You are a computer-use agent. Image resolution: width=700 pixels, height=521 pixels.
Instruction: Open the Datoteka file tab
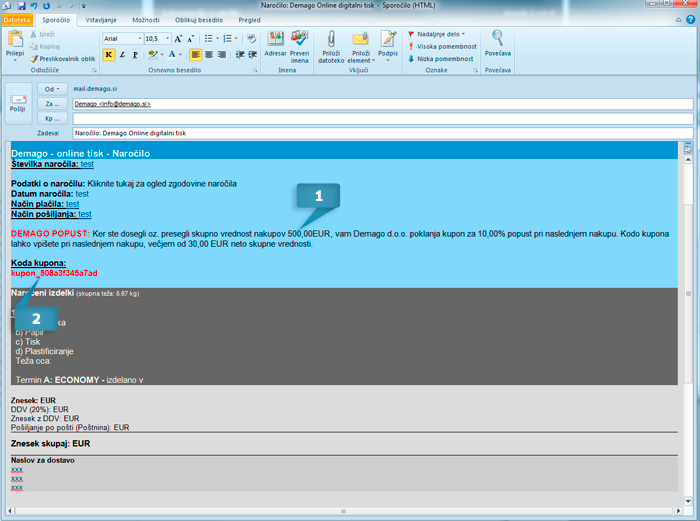[x=17, y=20]
